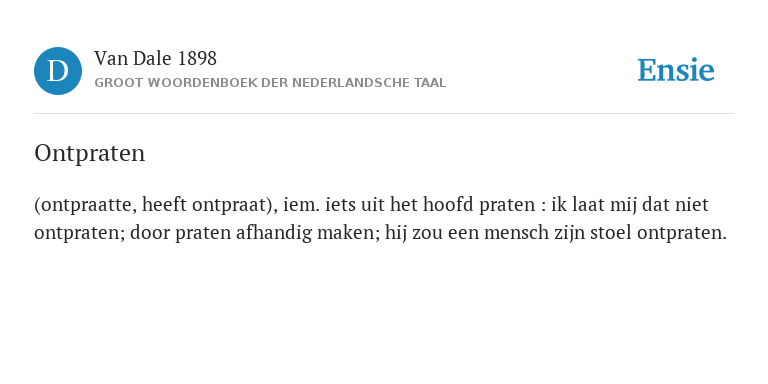
Task: Click the year "1898" in the title
Action: click(197, 59)
